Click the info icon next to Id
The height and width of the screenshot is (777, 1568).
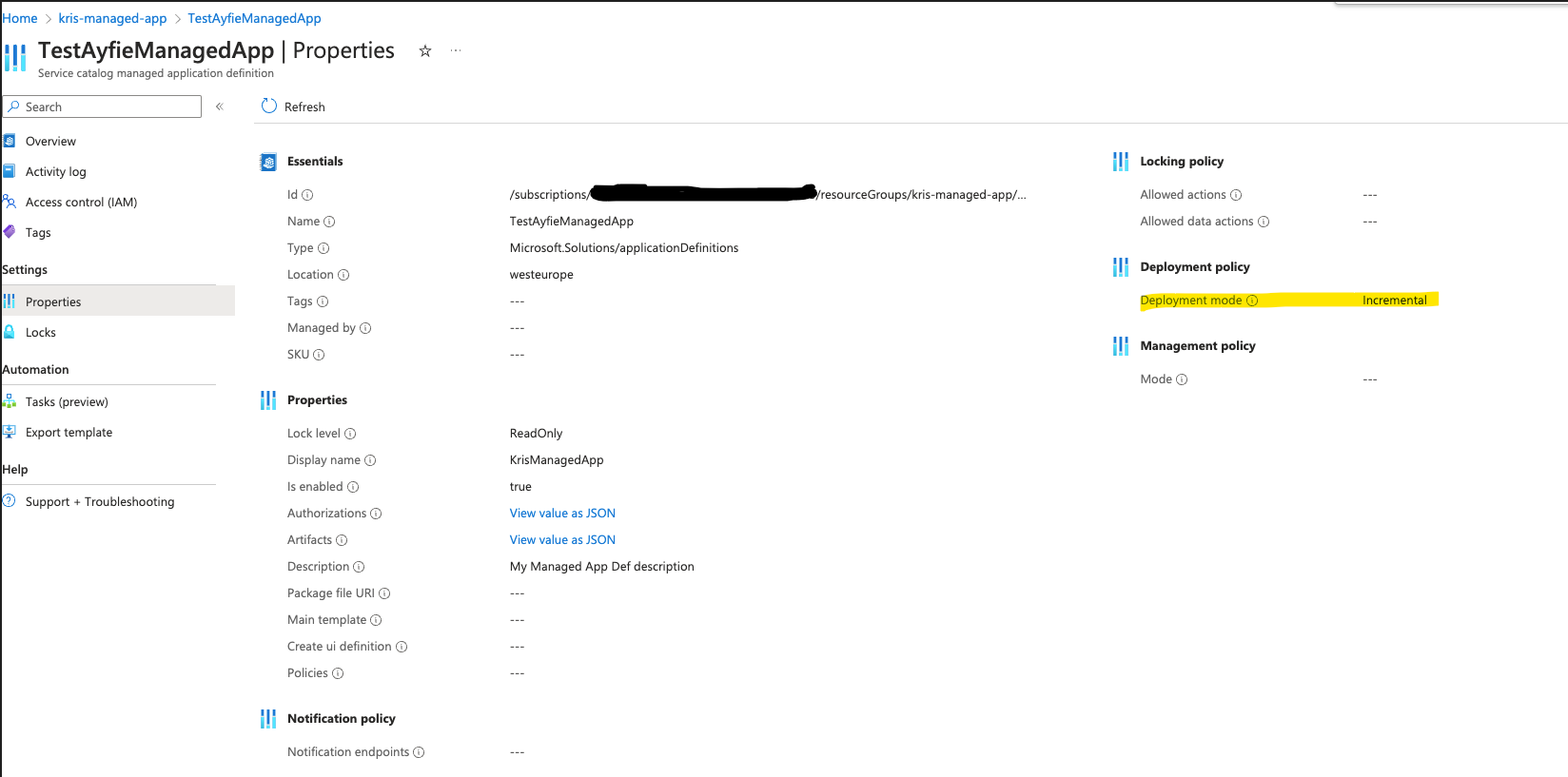(307, 195)
